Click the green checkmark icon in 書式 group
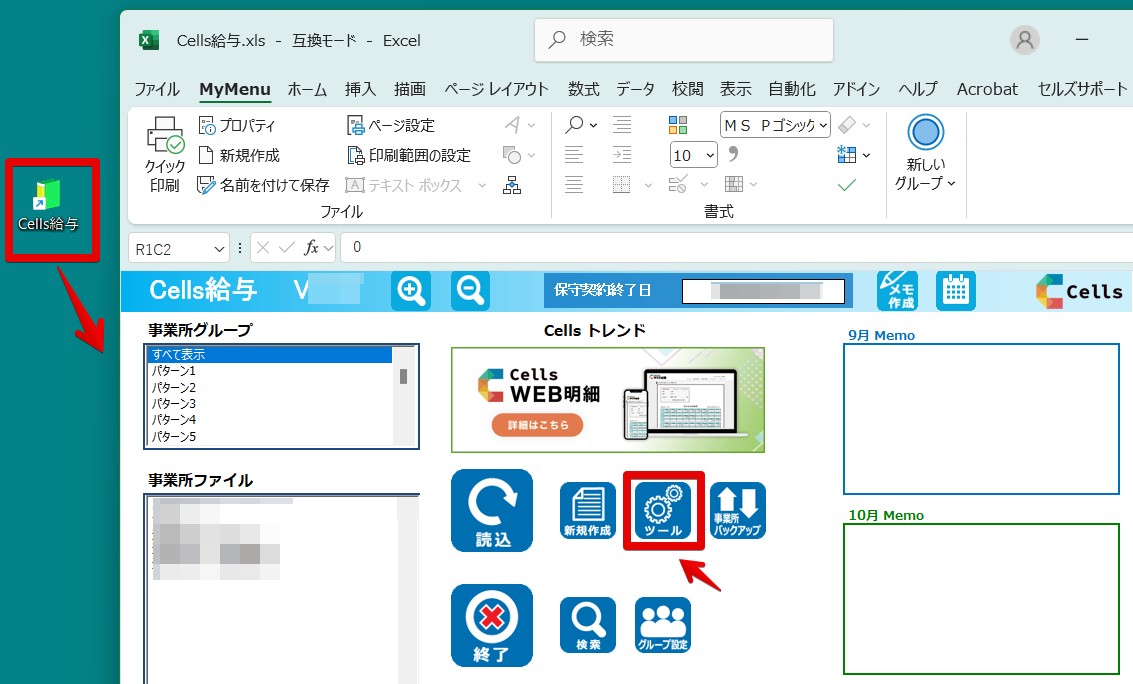The height and width of the screenshot is (684, 1133). (847, 186)
